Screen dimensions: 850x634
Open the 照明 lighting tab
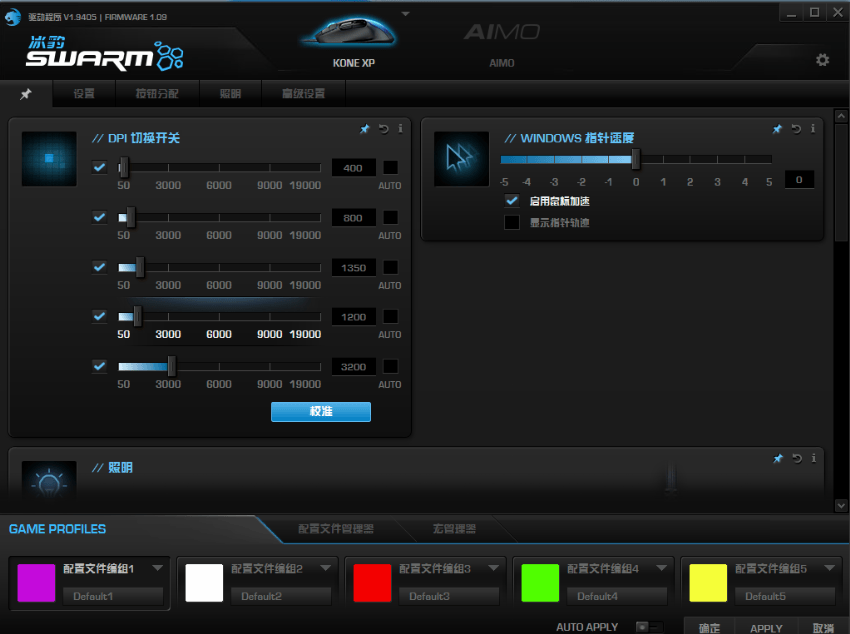[230, 93]
